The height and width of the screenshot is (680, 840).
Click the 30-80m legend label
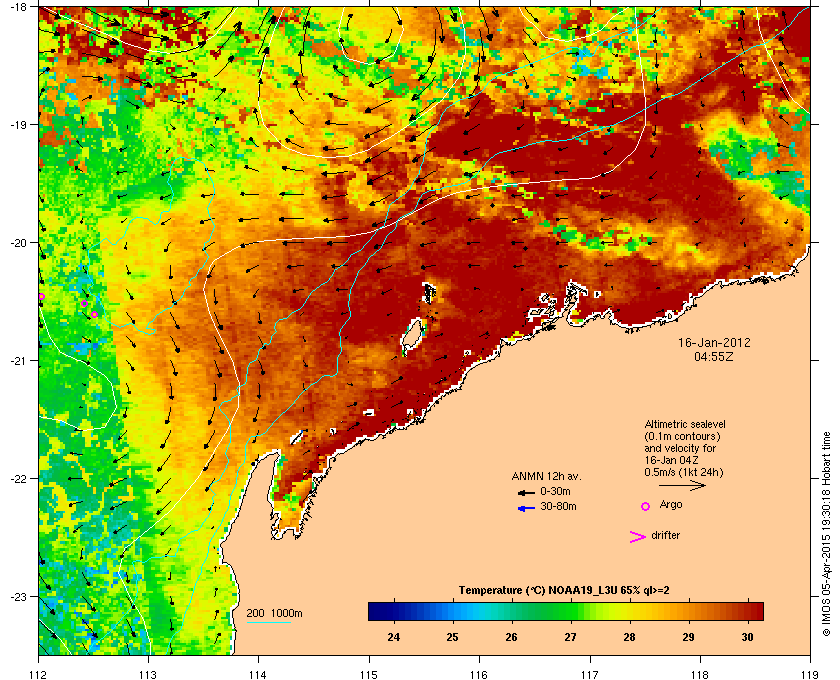pos(558,506)
